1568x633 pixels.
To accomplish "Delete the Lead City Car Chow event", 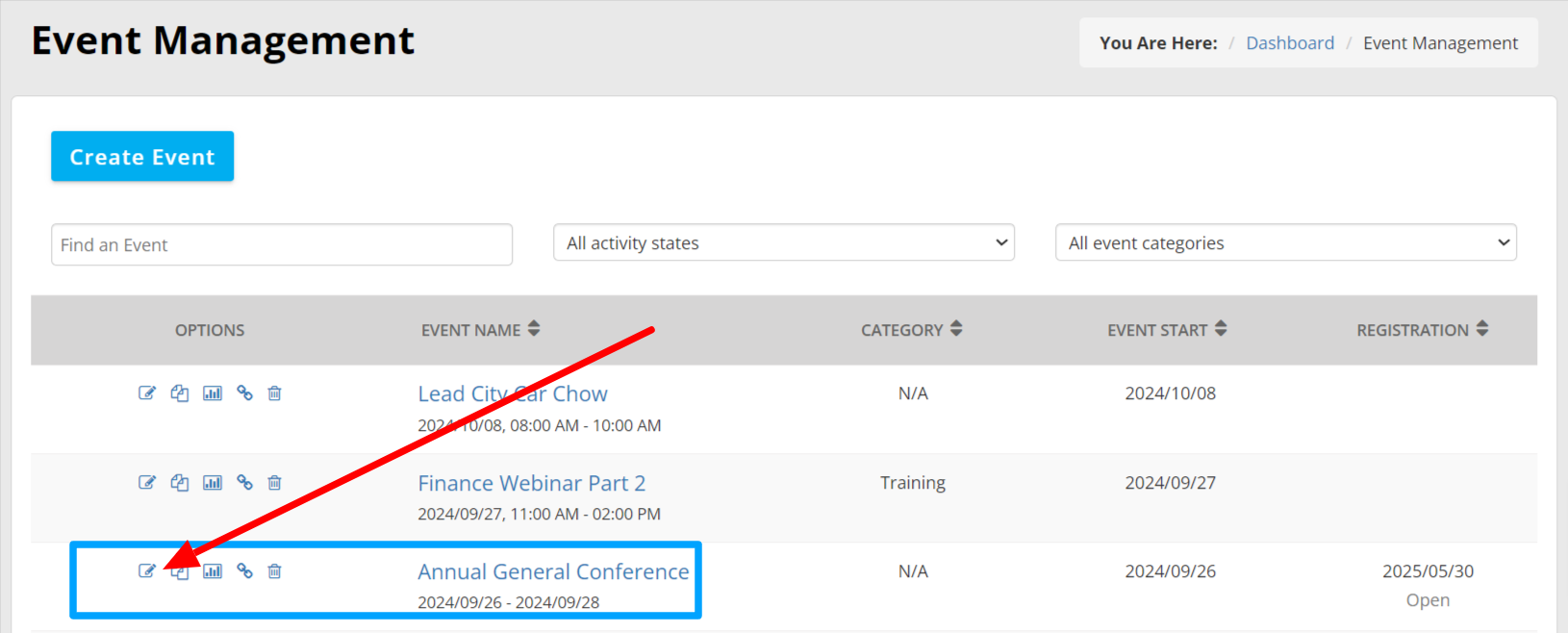I will tap(274, 393).
